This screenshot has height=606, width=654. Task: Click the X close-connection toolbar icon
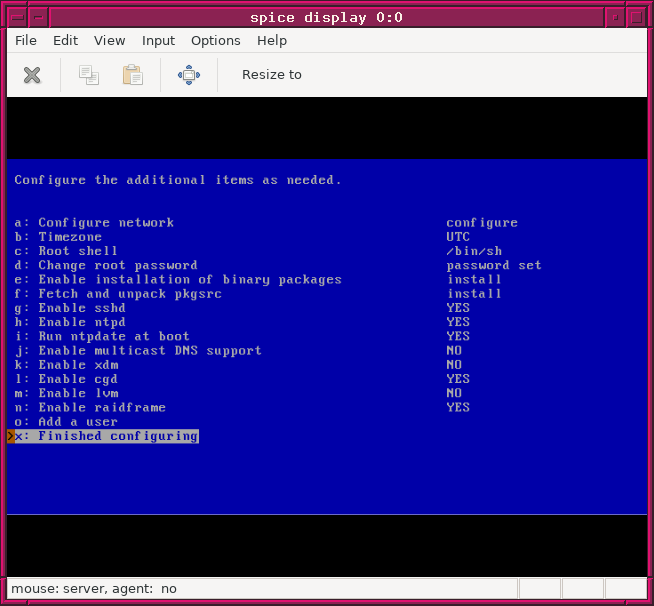coord(32,75)
